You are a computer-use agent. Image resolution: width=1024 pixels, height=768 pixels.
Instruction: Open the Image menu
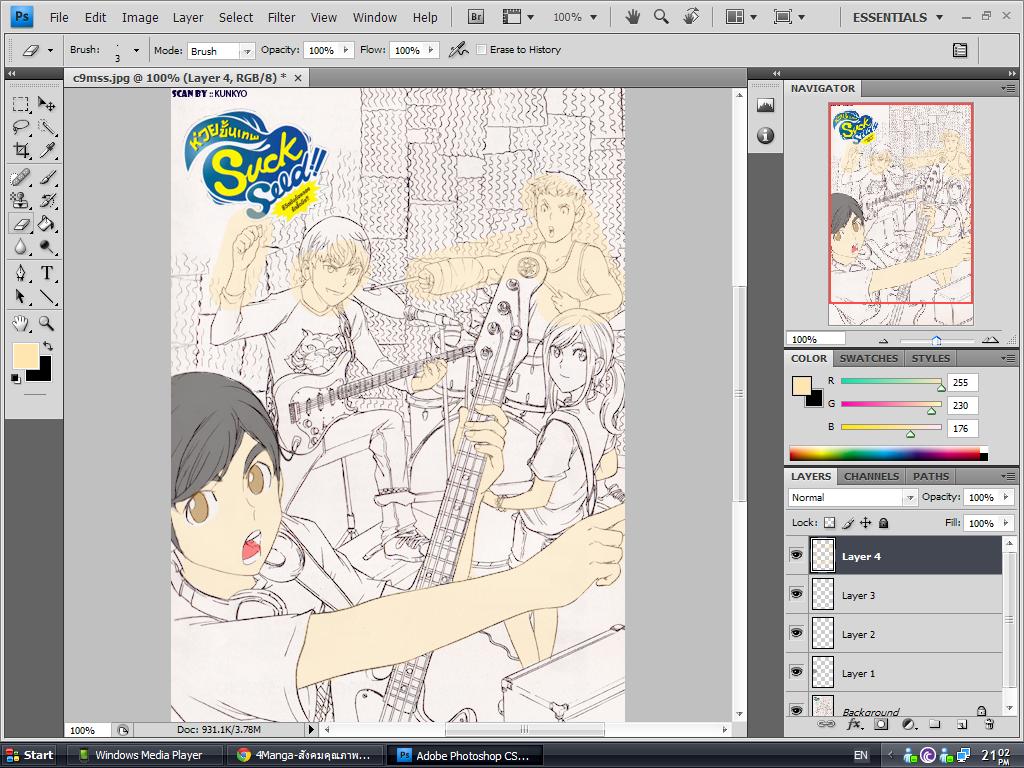tap(140, 18)
